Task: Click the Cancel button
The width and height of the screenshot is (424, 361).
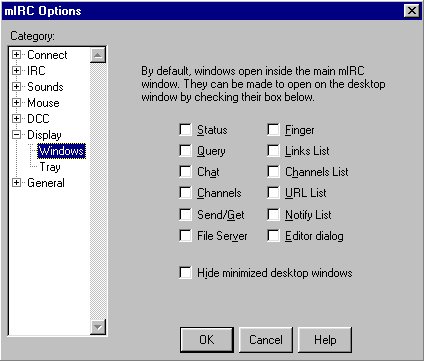Action: (x=266, y=340)
